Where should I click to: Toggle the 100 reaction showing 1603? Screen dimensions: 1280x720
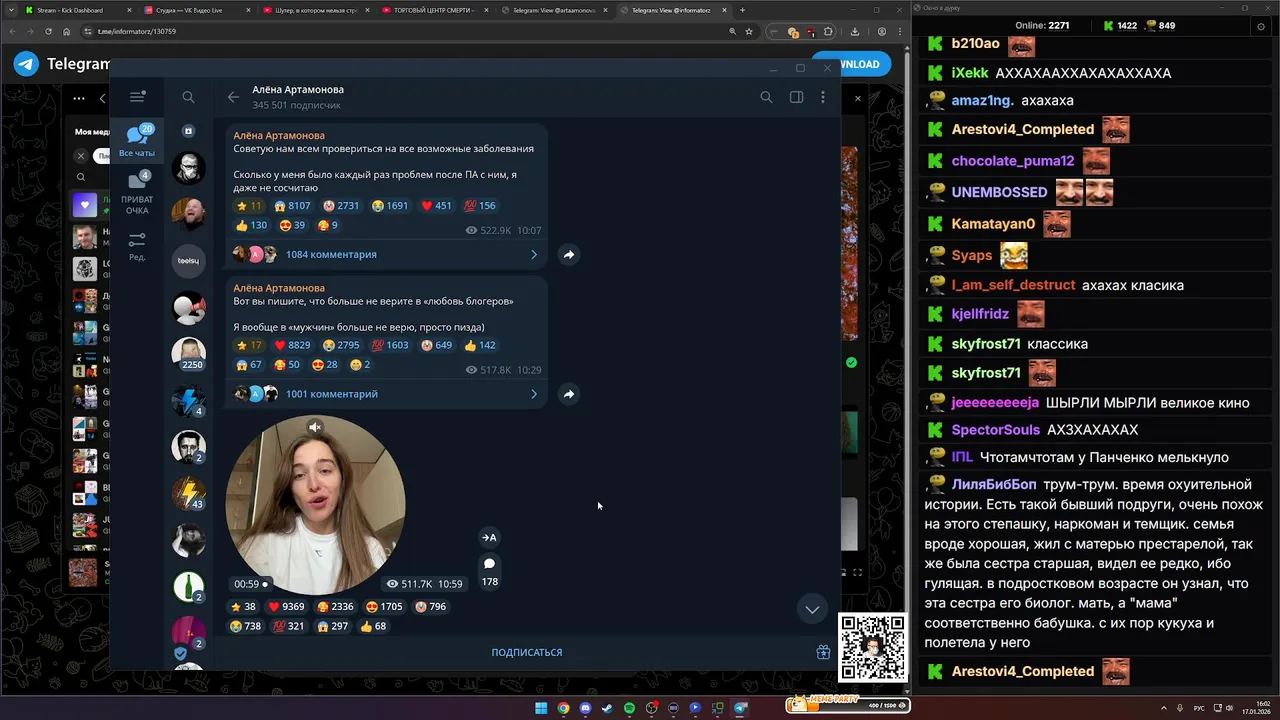click(x=390, y=345)
